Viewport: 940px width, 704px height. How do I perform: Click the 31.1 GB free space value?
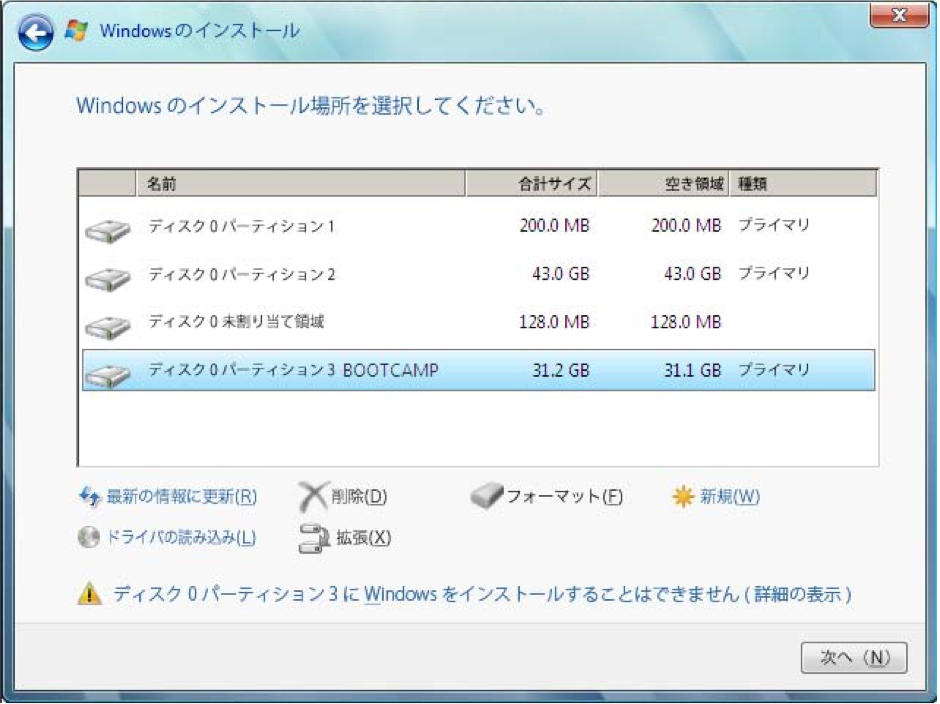tap(692, 370)
